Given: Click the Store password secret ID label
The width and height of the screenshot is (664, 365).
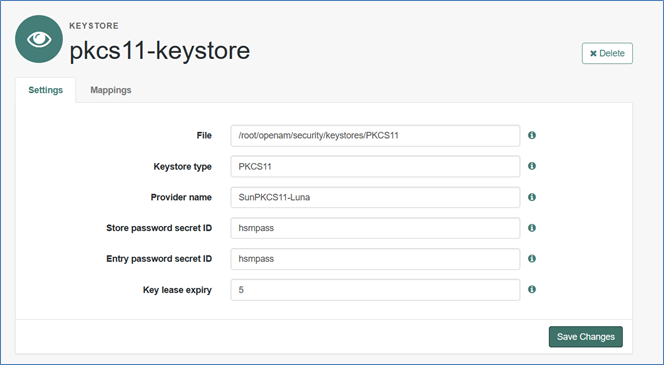Looking at the screenshot, I should pos(159,228).
